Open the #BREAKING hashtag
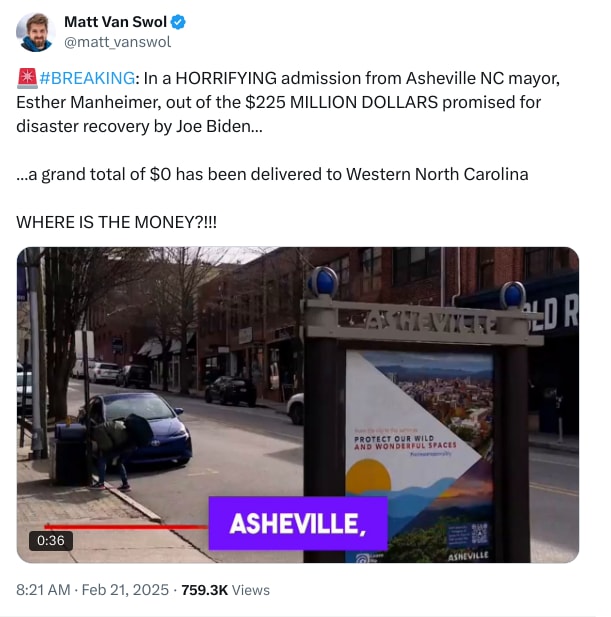The height and width of the screenshot is (617, 611). tap(87, 78)
